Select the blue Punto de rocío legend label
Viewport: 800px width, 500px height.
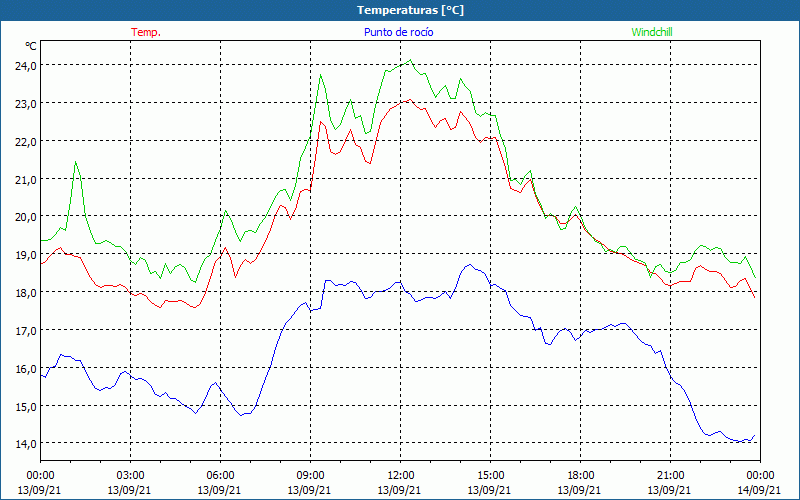pos(398,32)
